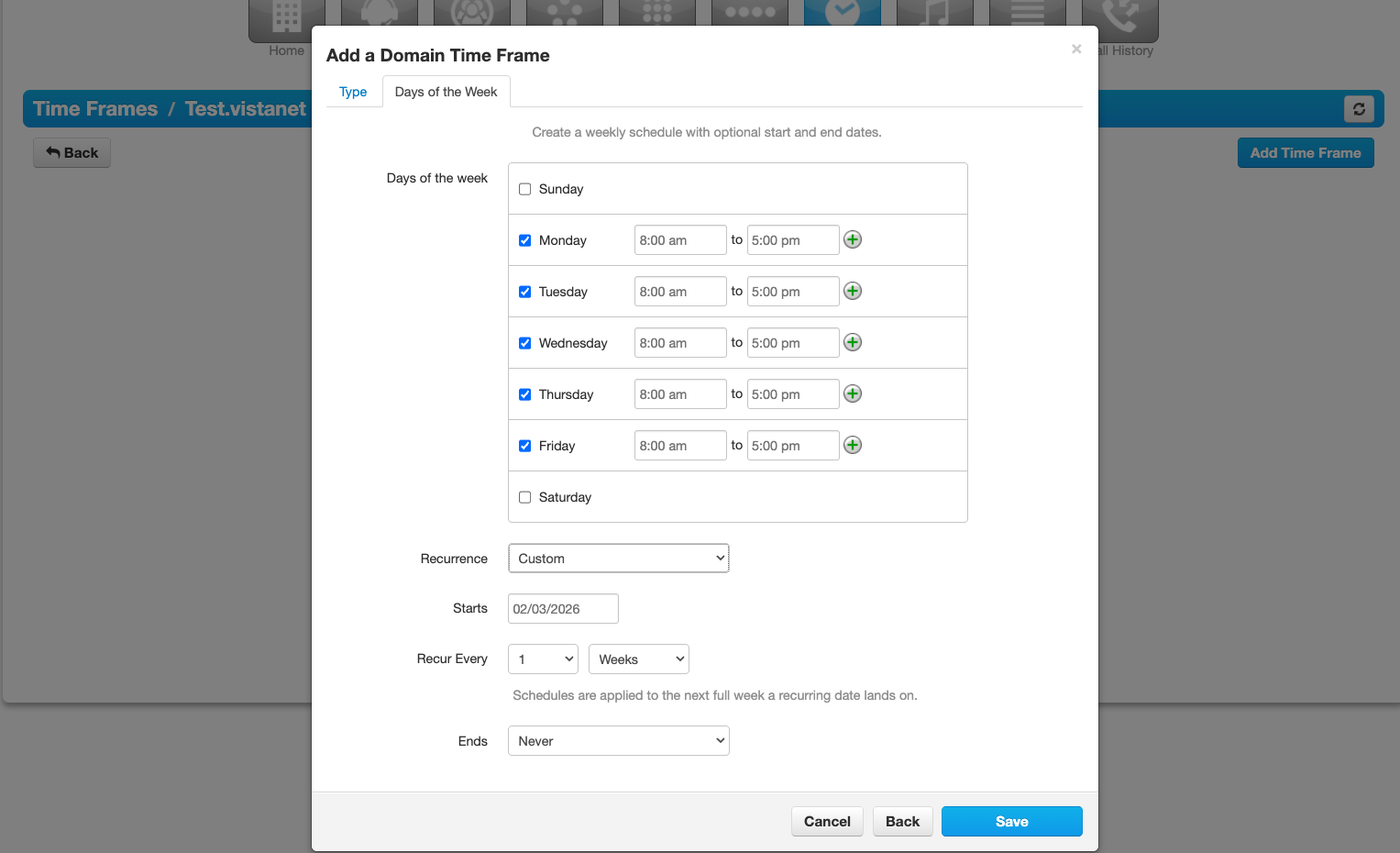Cancel the Add Domain Time Frame dialog
Screen dimensions: 1400x853
coord(827,822)
